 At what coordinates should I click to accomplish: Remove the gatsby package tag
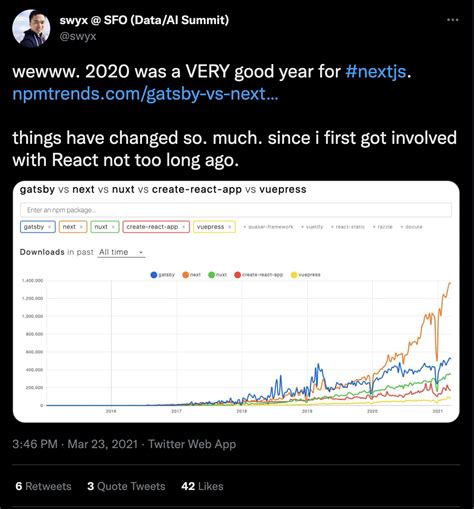(50, 227)
